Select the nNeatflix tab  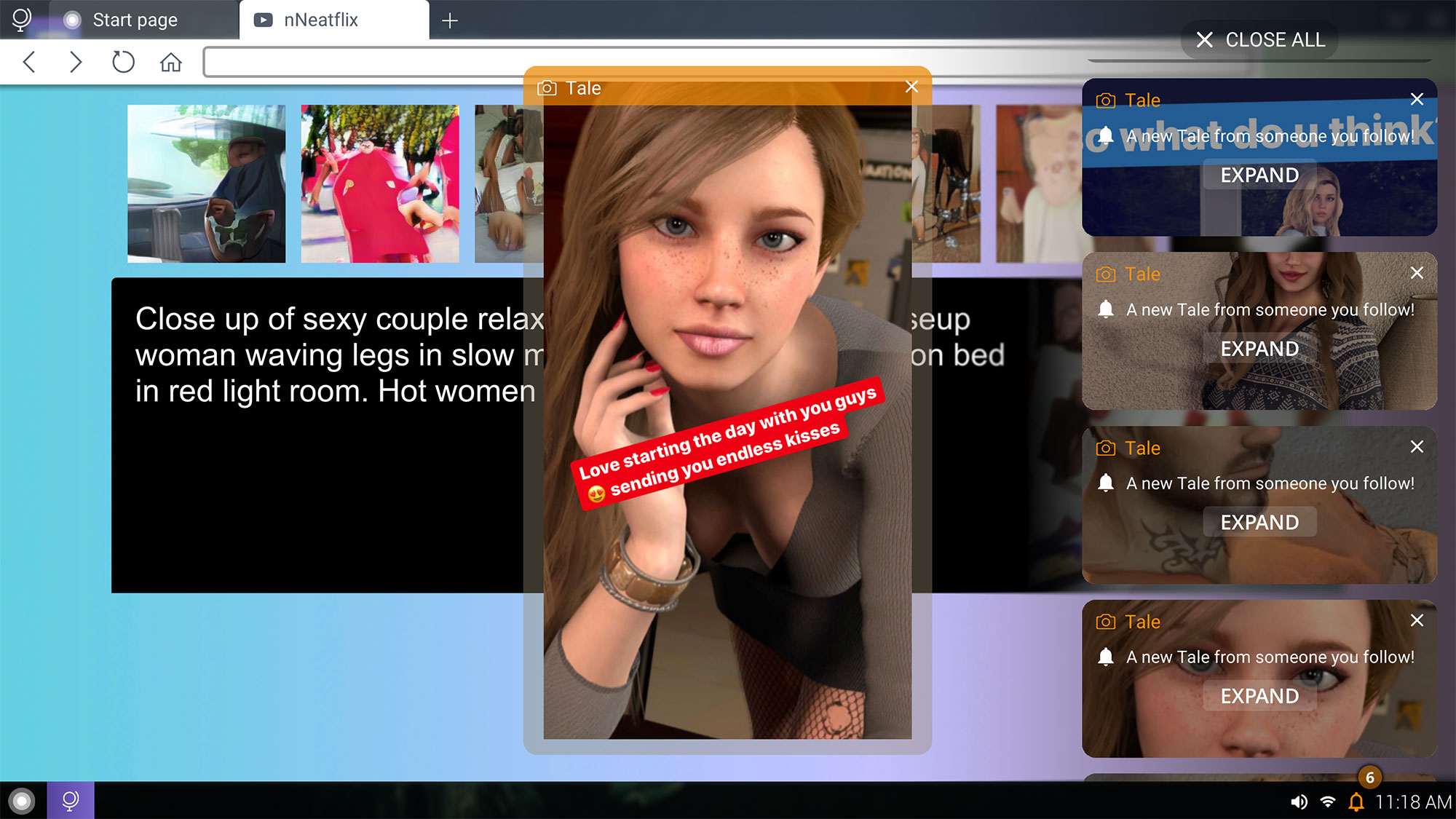pos(320,20)
